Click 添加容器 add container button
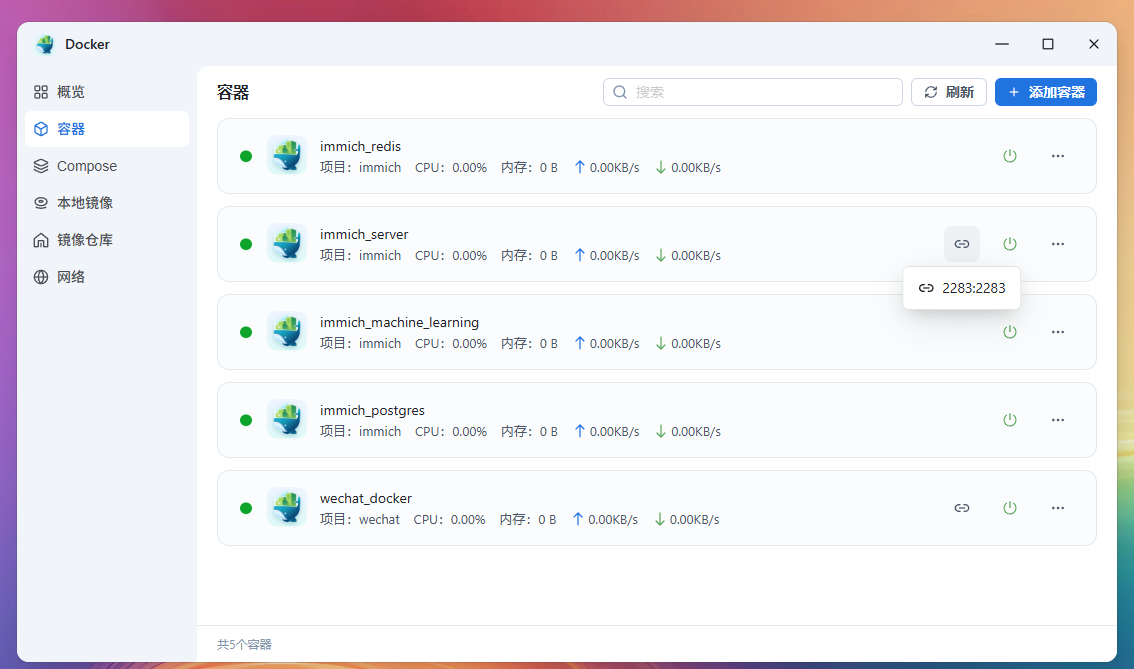 pos(1045,92)
